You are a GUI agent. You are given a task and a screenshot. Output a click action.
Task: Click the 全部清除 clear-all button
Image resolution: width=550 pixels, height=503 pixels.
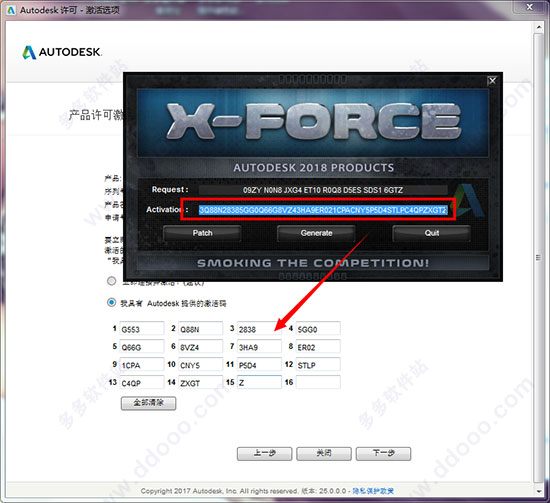pos(148,403)
